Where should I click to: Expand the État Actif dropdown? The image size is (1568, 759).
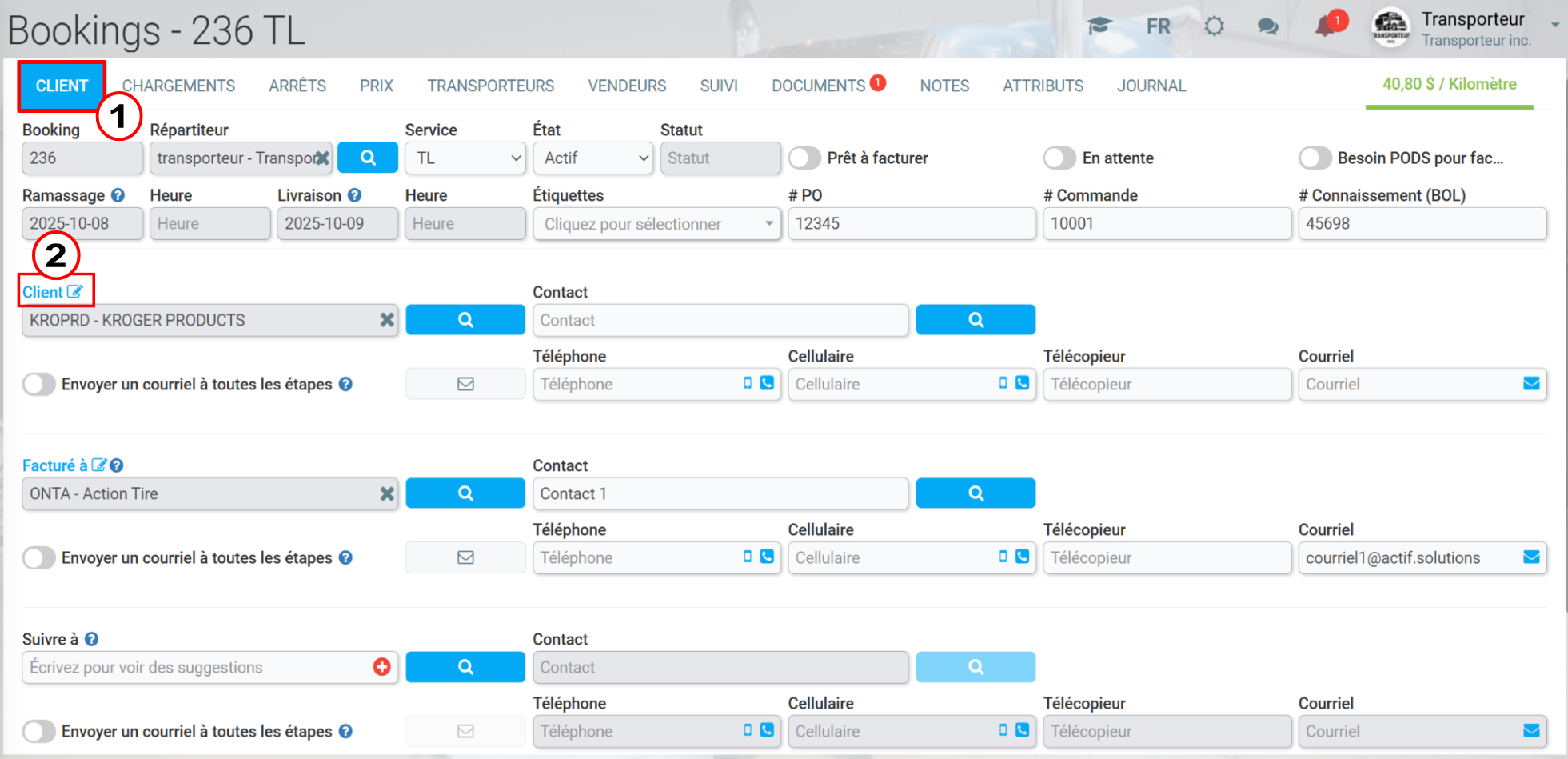tap(593, 158)
